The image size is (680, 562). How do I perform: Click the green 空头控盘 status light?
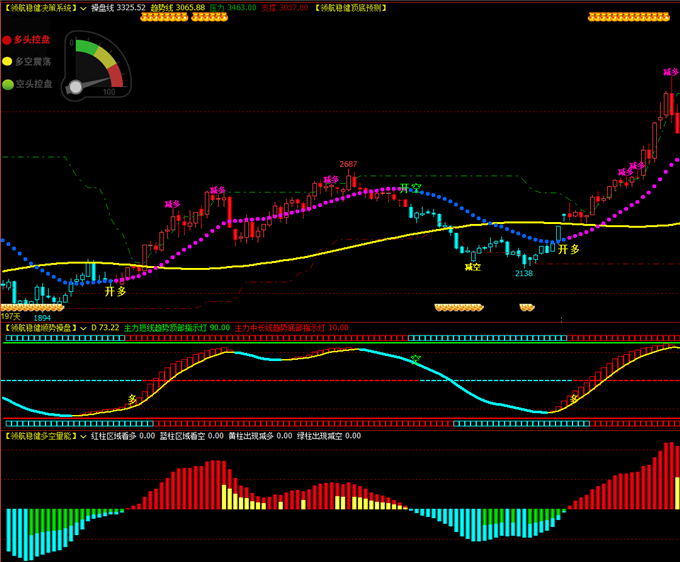coord(7,84)
